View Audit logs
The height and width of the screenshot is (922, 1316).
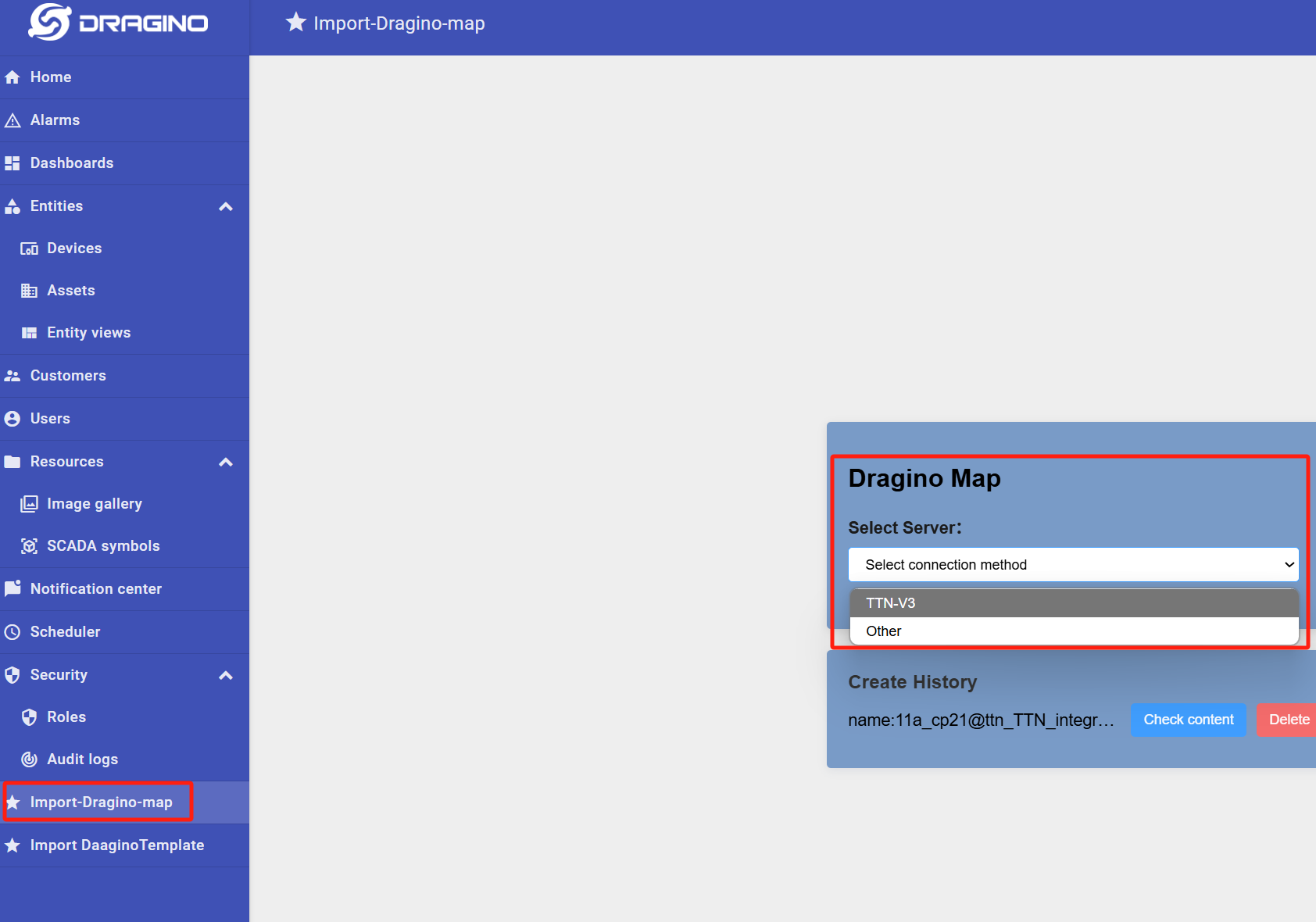(124, 759)
